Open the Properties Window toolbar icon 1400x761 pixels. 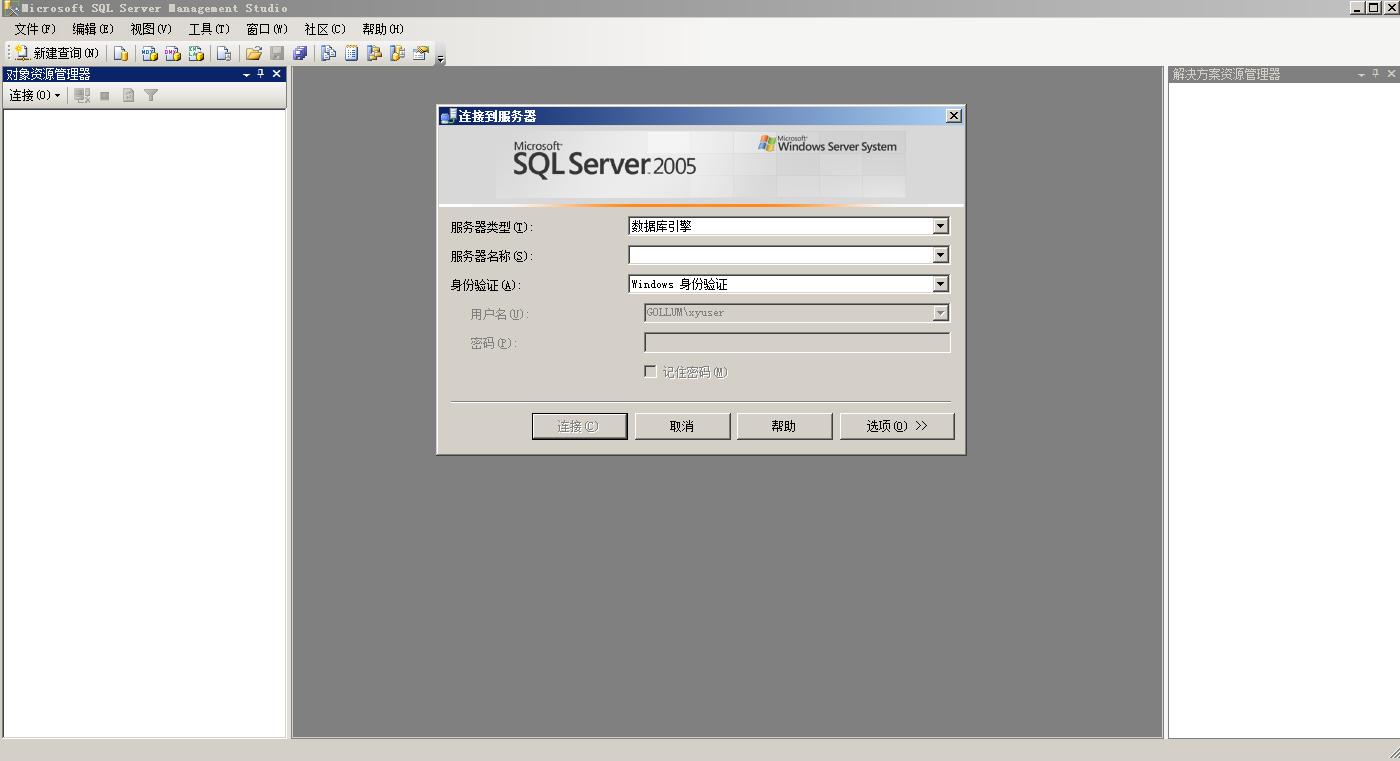(421, 53)
